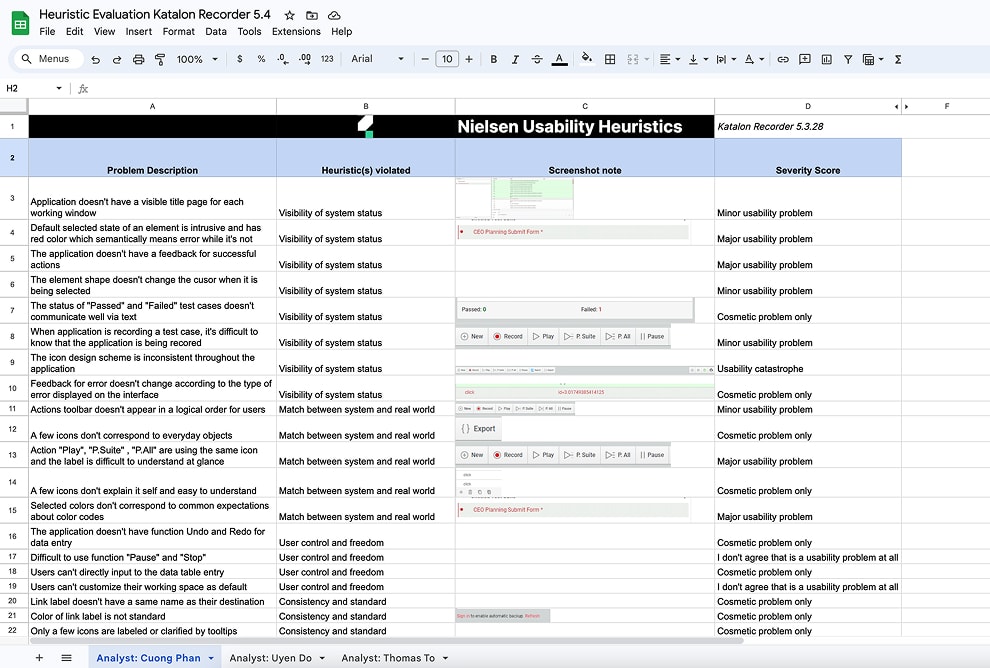Increase decimal places icon
This screenshot has width=990, height=668.
coord(305,59)
